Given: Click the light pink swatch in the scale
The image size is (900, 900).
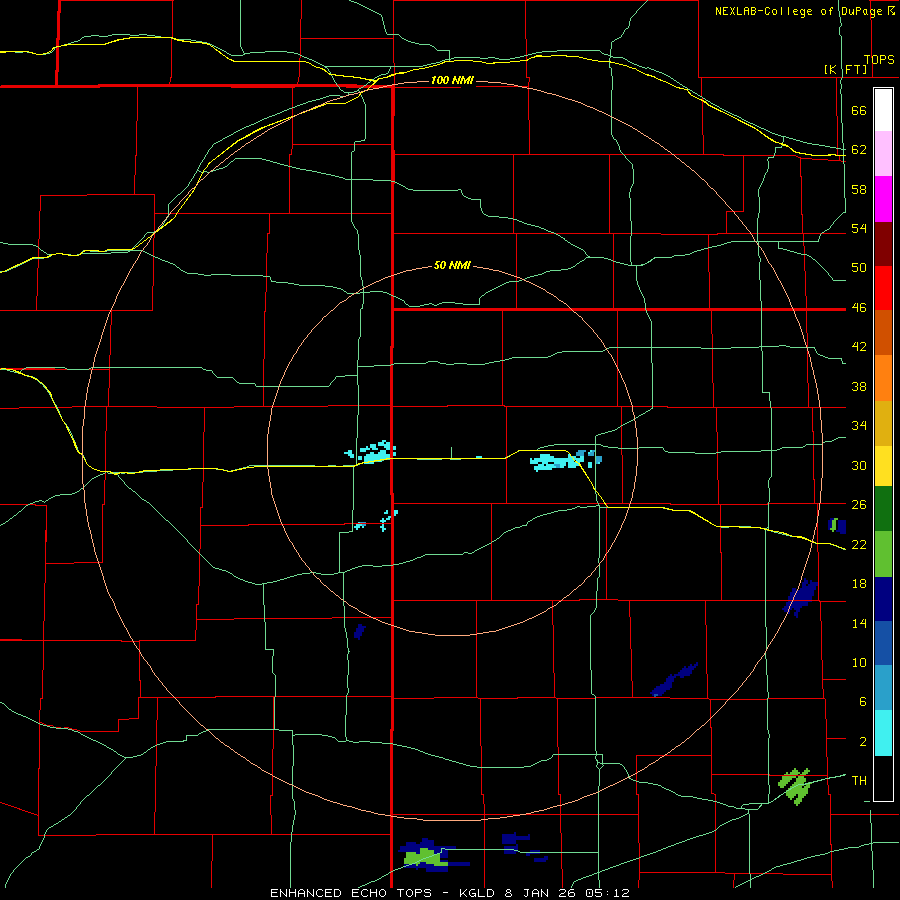Looking at the screenshot, I should pyautogui.click(x=883, y=153).
